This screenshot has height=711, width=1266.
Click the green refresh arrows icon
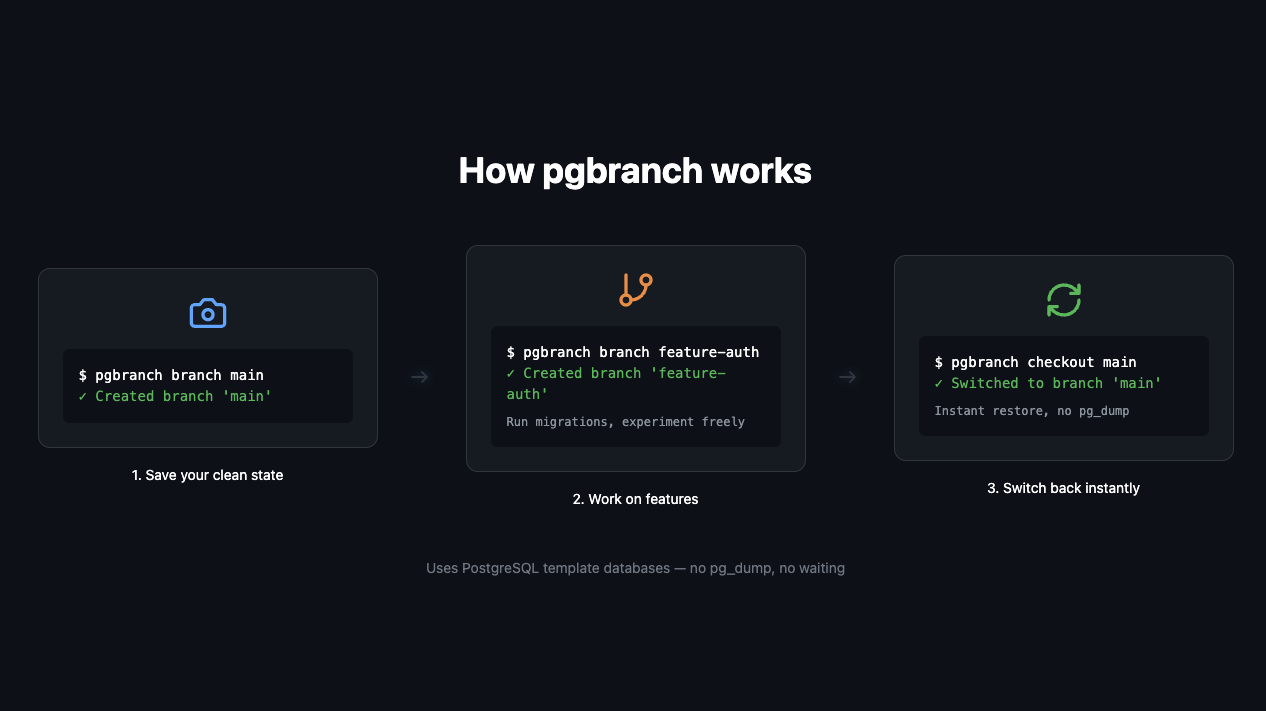click(x=1064, y=300)
